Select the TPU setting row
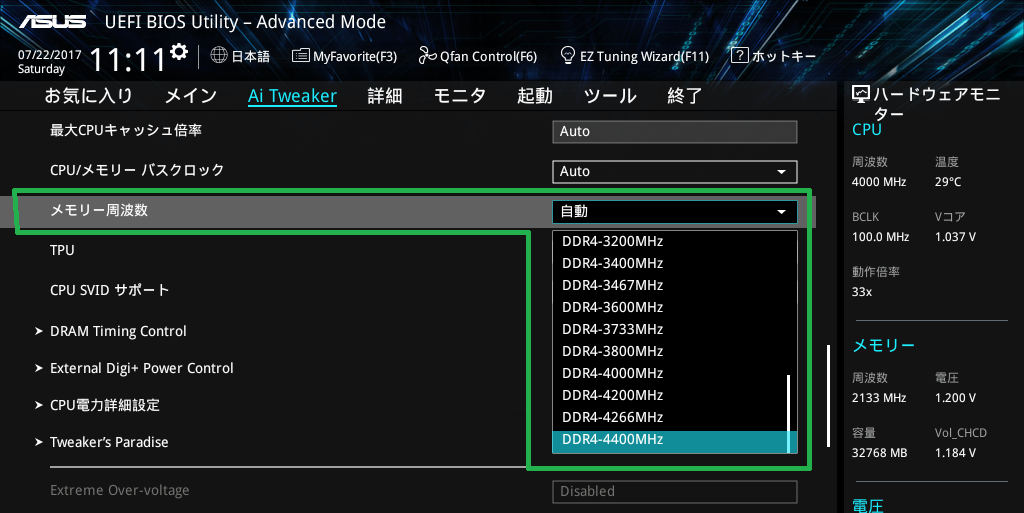Screen dimensions: 1024x513 62,251
